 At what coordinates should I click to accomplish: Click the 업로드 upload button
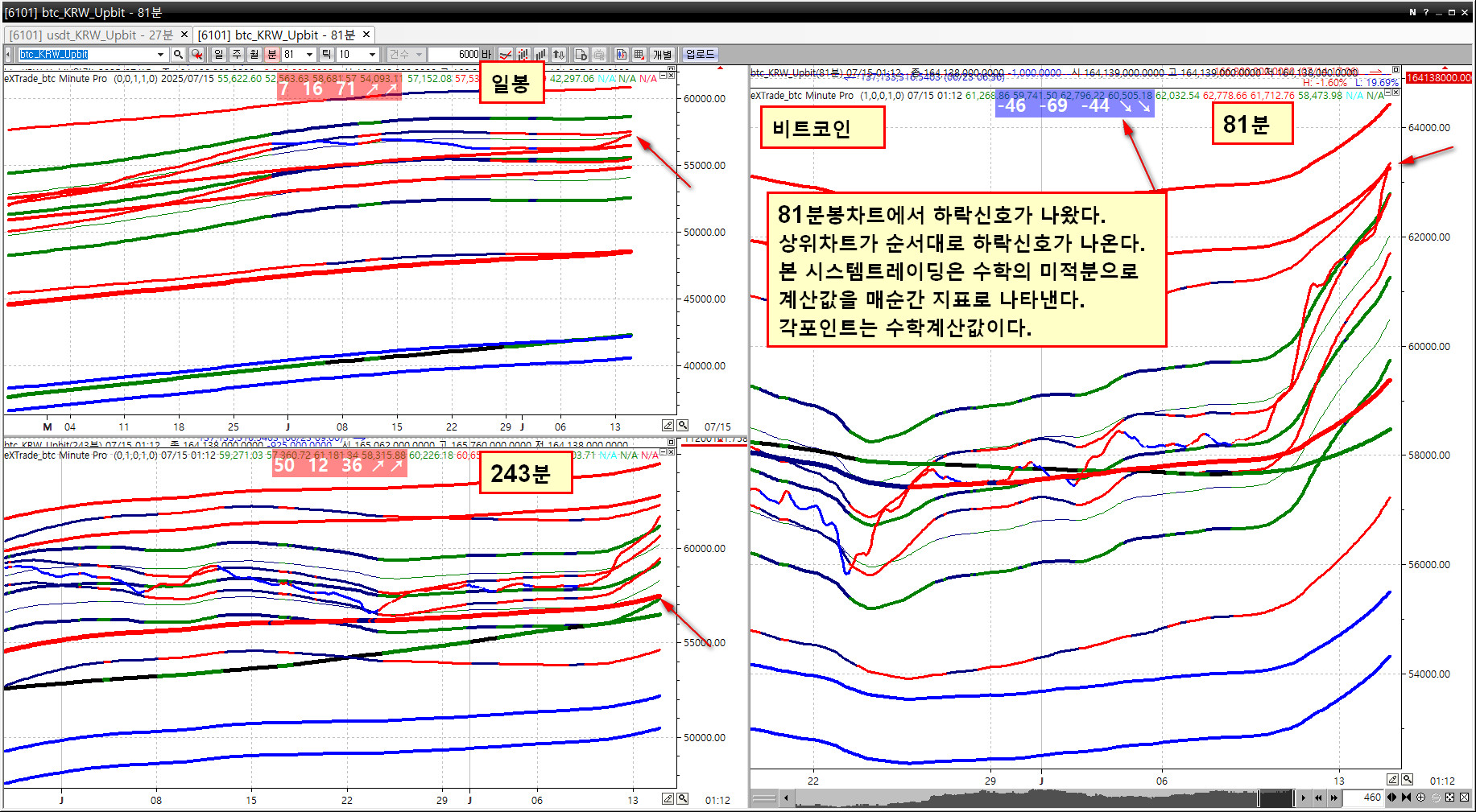tap(699, 55)
